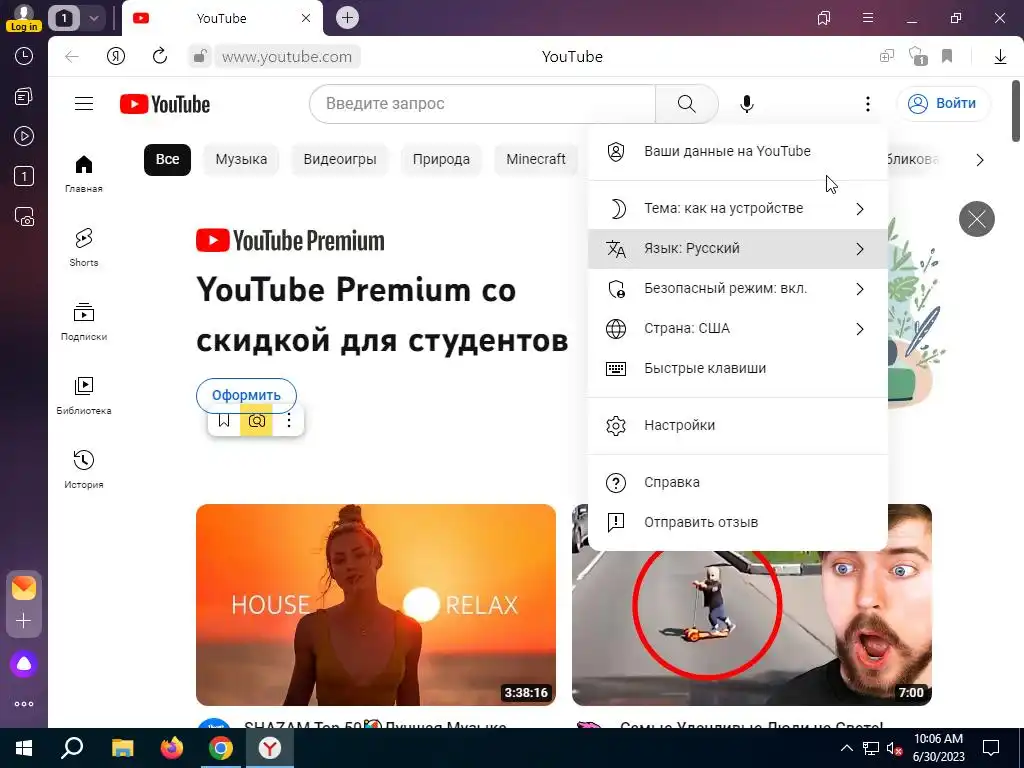Select the Видеоигры chip

(x=340, y=159)
